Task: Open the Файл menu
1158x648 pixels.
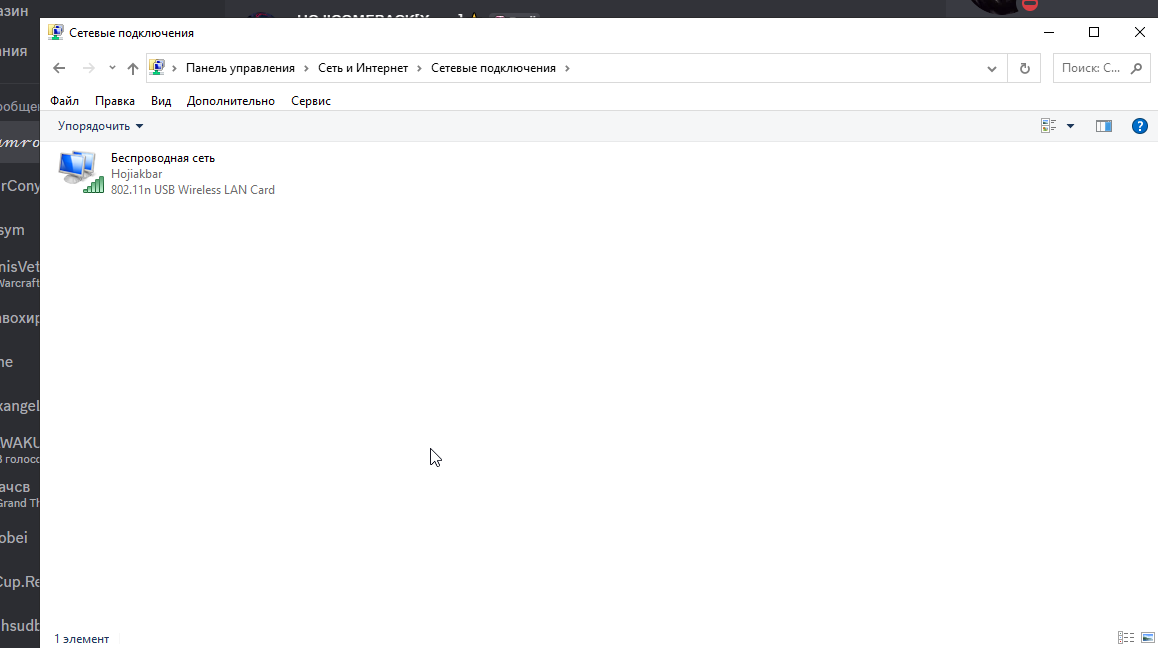Action: [64, 101]
